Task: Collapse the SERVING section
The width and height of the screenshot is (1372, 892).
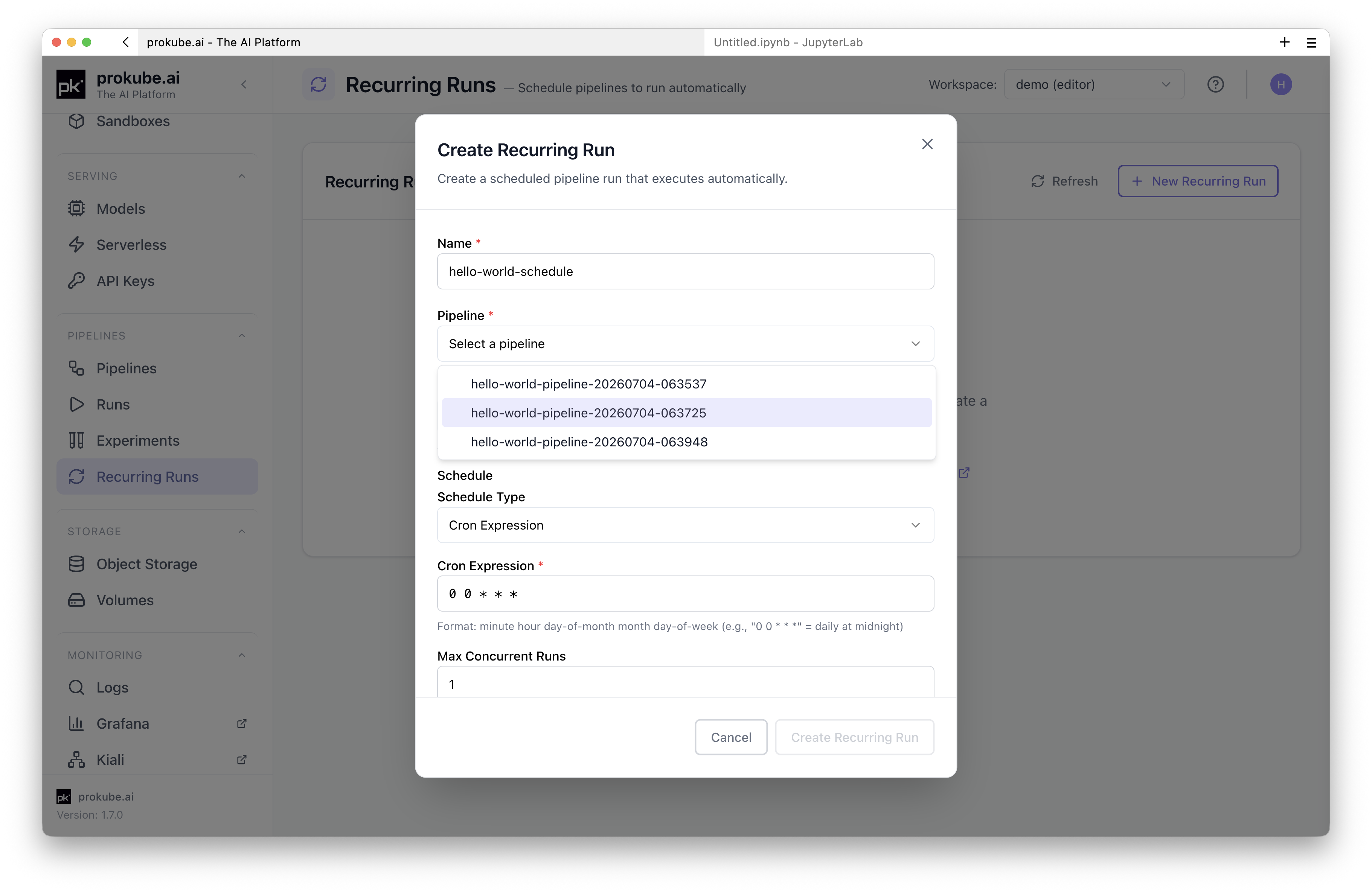Action: 242,176
